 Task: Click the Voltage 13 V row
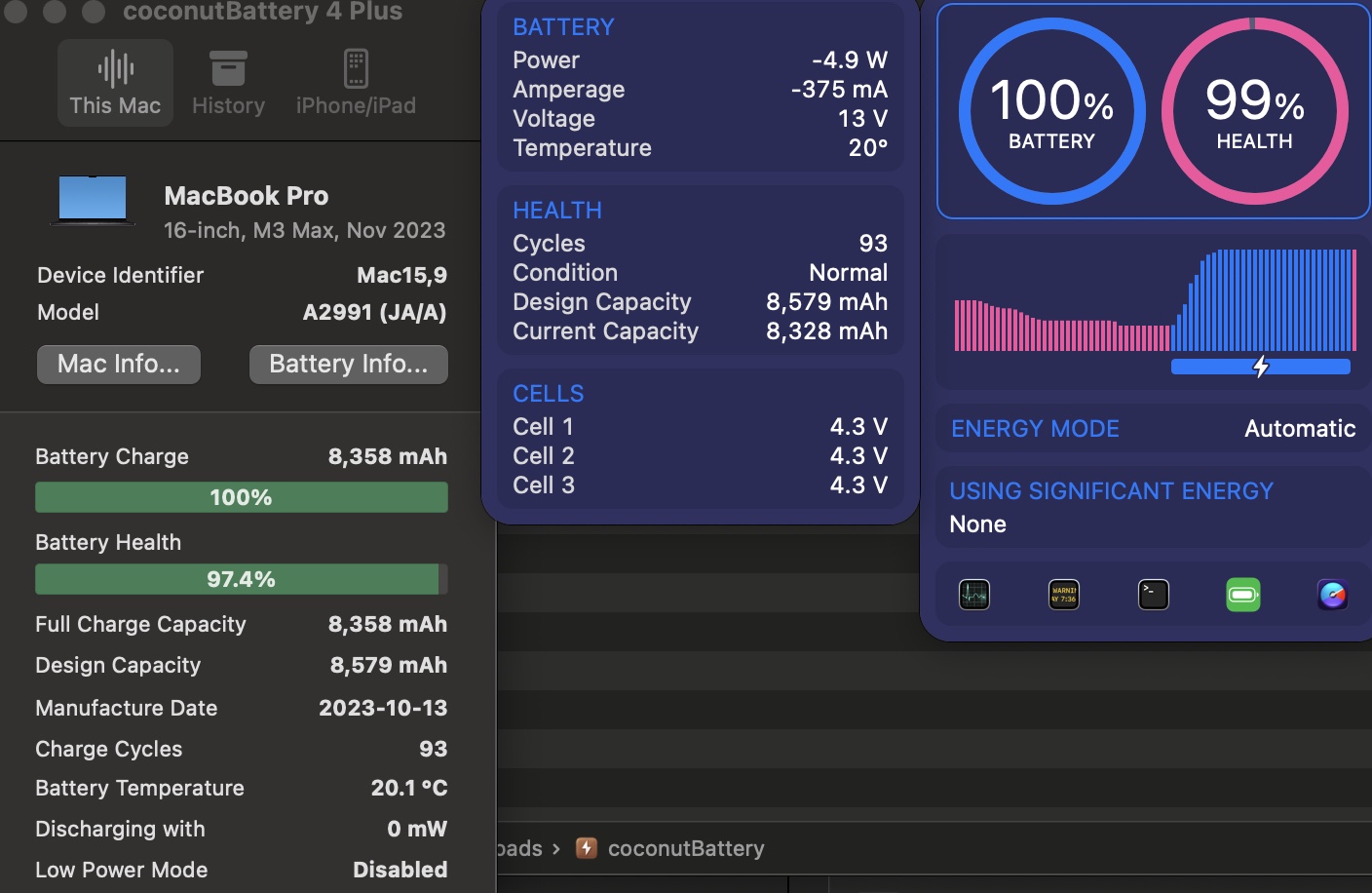coord(701,119)
